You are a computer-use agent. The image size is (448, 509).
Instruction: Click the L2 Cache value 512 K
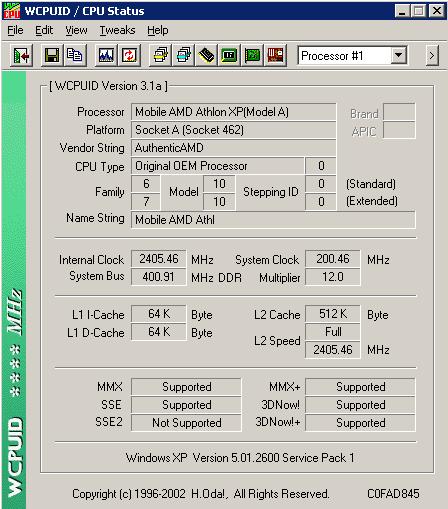click(333, 314)
